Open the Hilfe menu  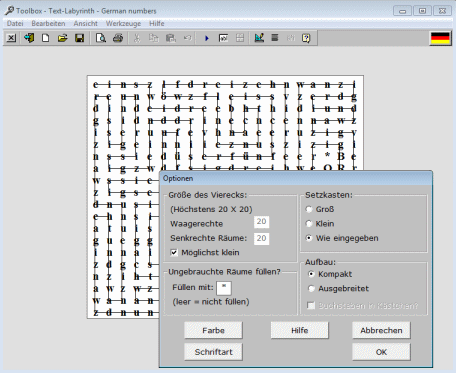click(x=157, y=24)
